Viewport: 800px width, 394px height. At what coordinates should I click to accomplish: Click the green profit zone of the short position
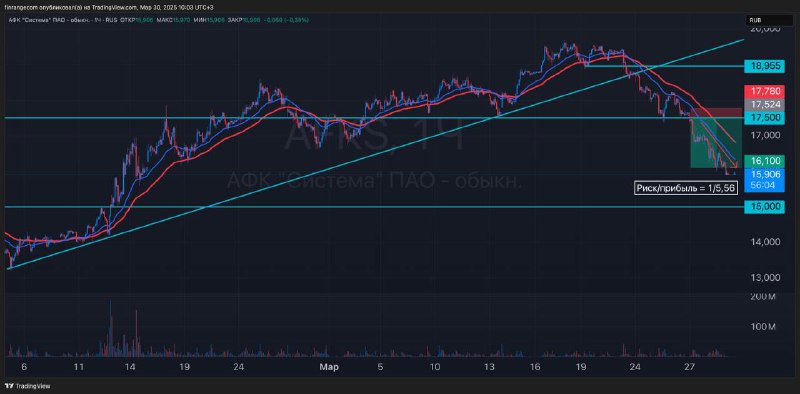coord(714,144)
